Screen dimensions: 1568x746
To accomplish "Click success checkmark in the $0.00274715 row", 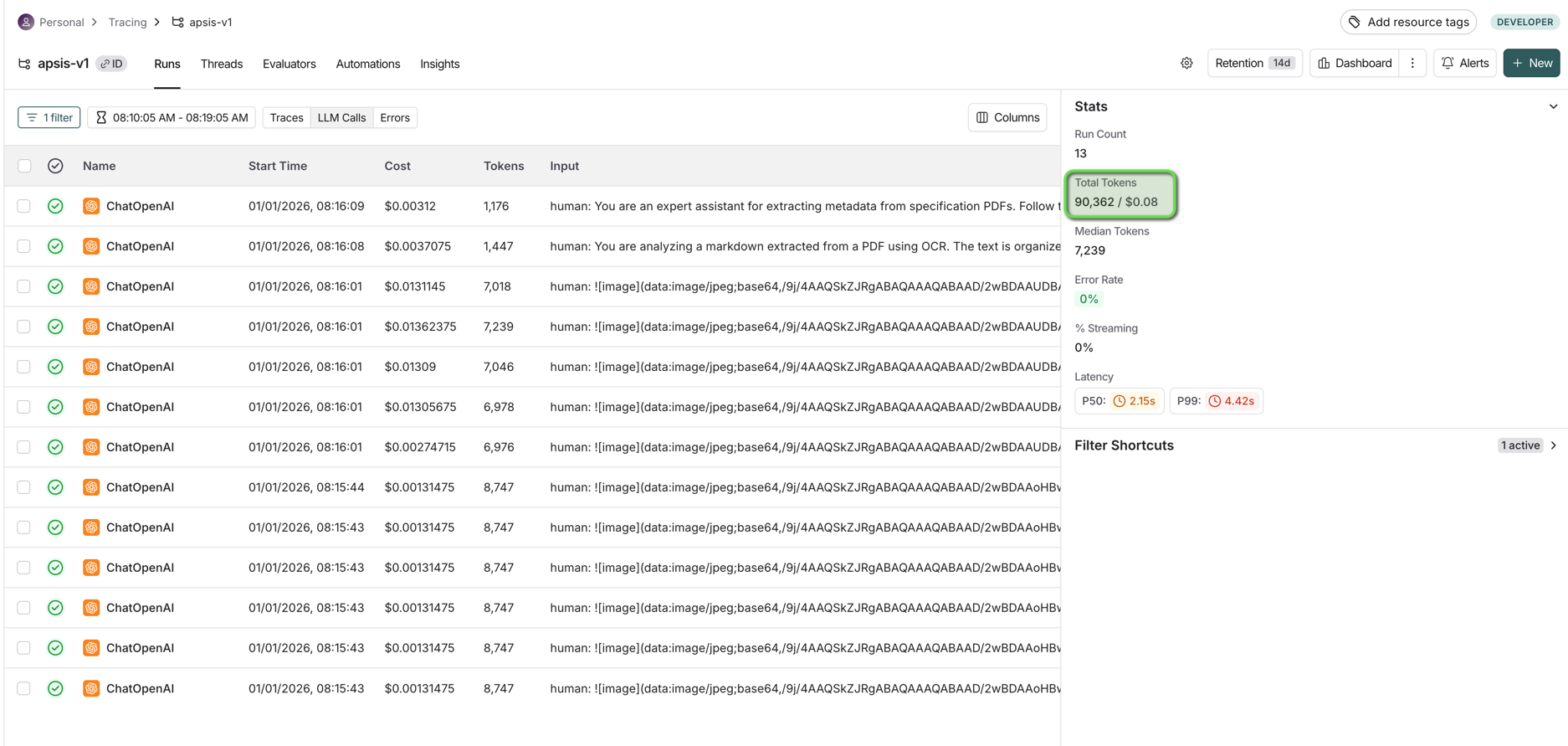I will click(55, 447).
